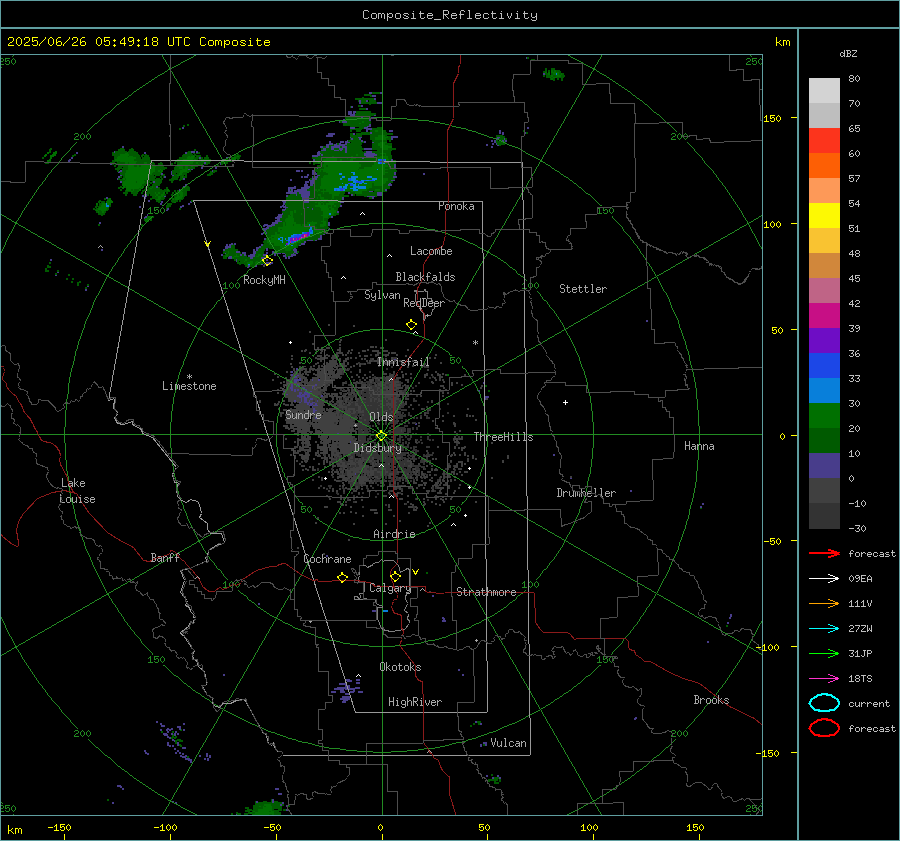Click the dBZ legend heading
This screenshot has height=841, width=900.
click(848, 53)
